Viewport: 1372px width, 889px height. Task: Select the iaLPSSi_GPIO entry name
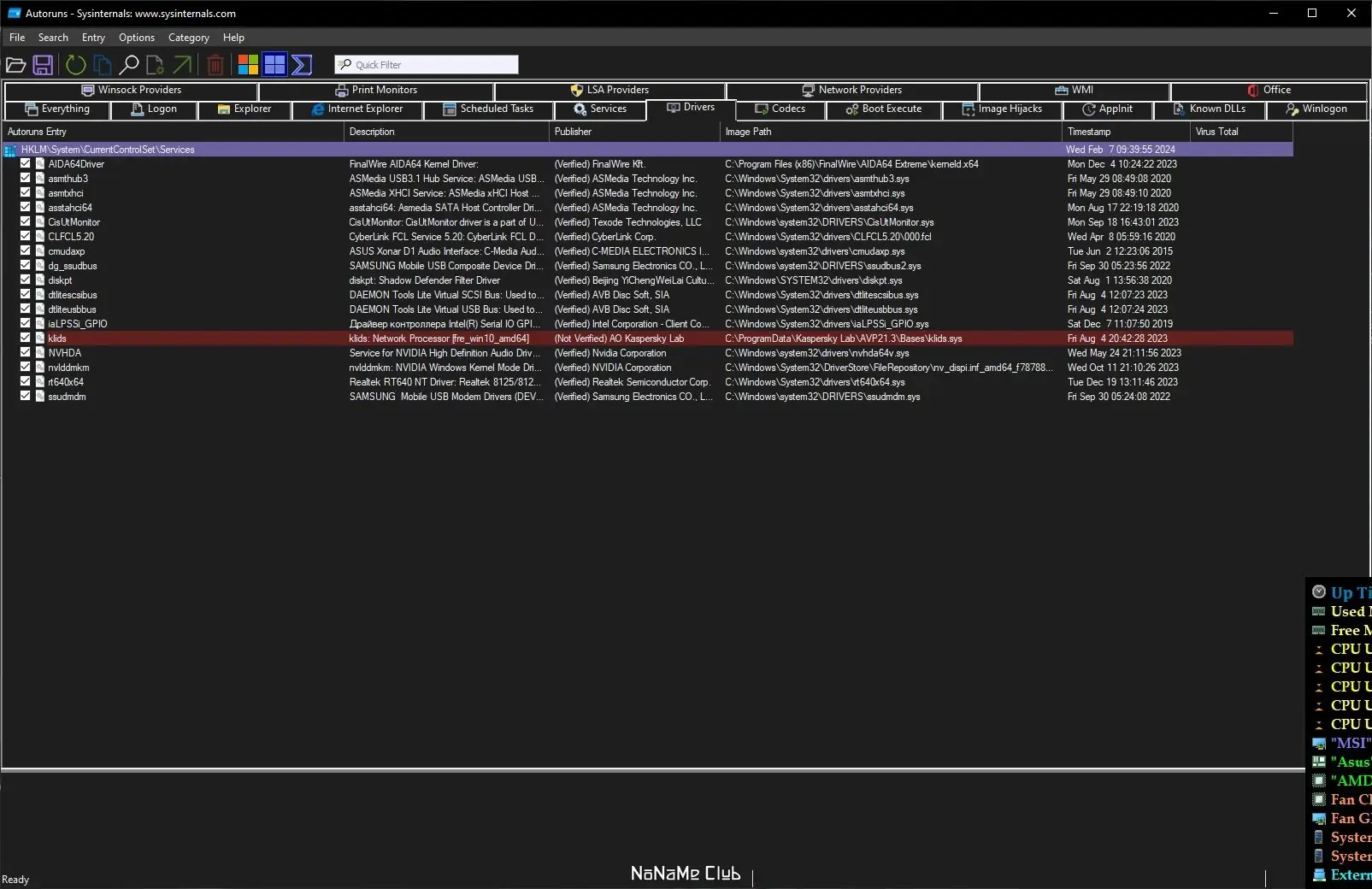click(x=78, y=324)
